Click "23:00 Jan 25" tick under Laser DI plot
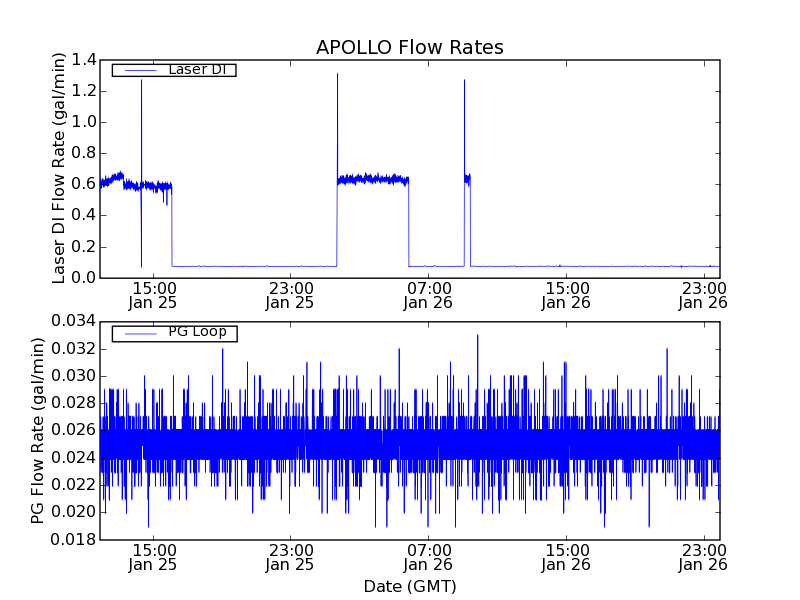The height and width of the screenshot is (600, 800). (290, 296)
